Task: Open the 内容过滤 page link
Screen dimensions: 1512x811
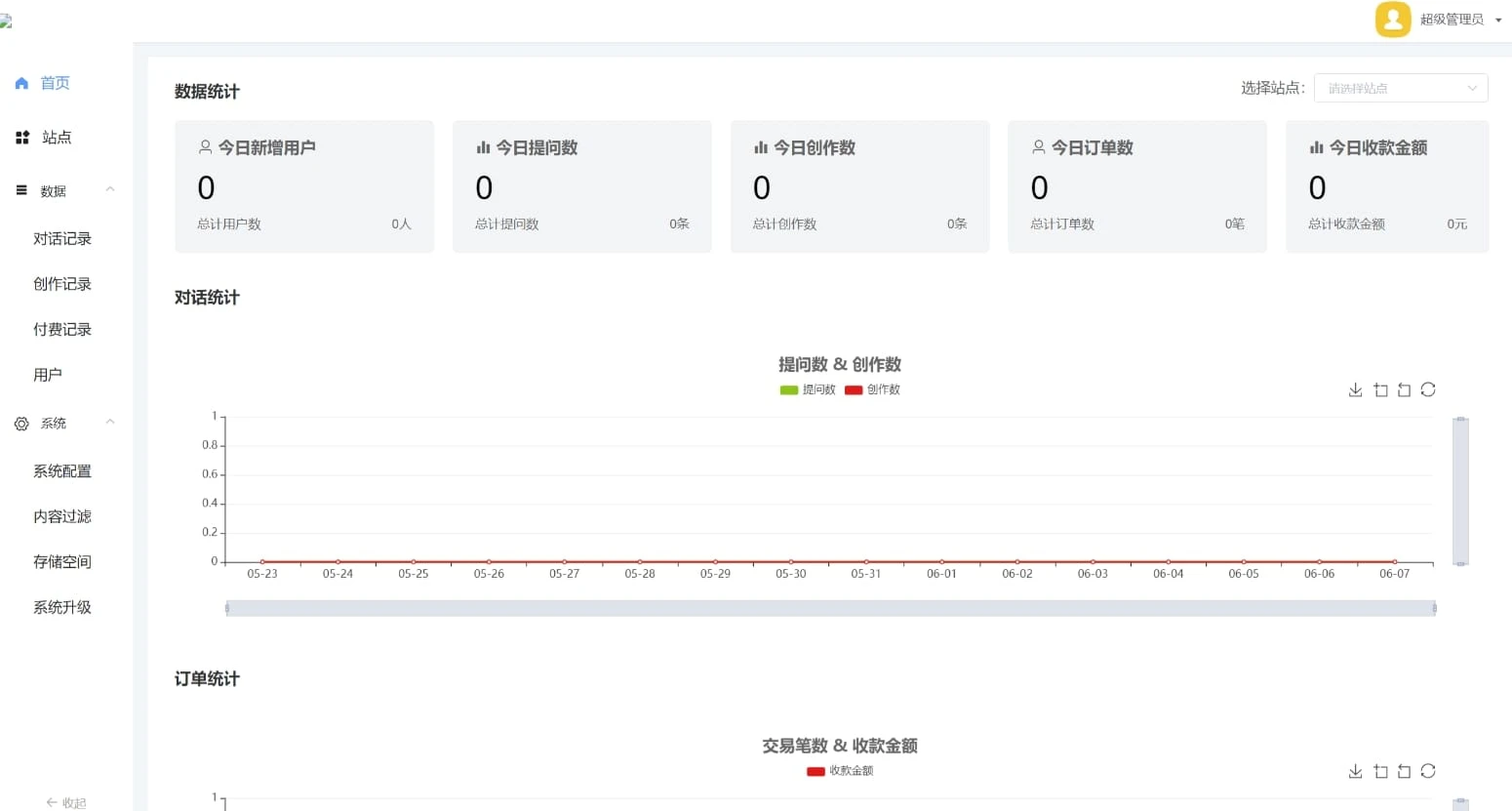Action: click(x=62, y=517)
